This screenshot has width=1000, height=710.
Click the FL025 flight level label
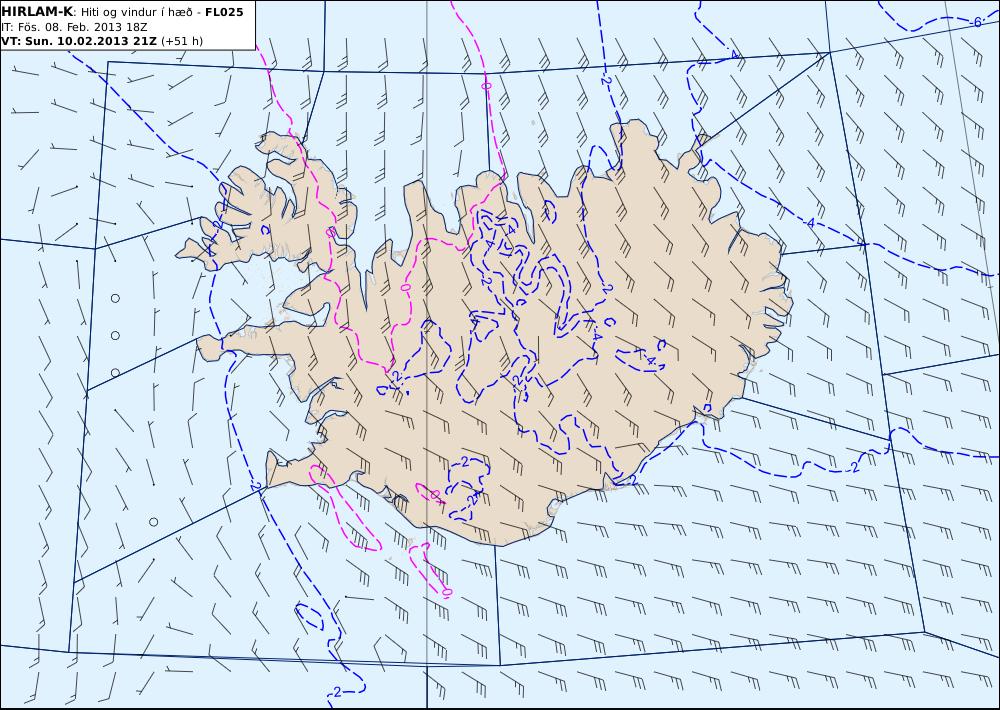point(224,12)
